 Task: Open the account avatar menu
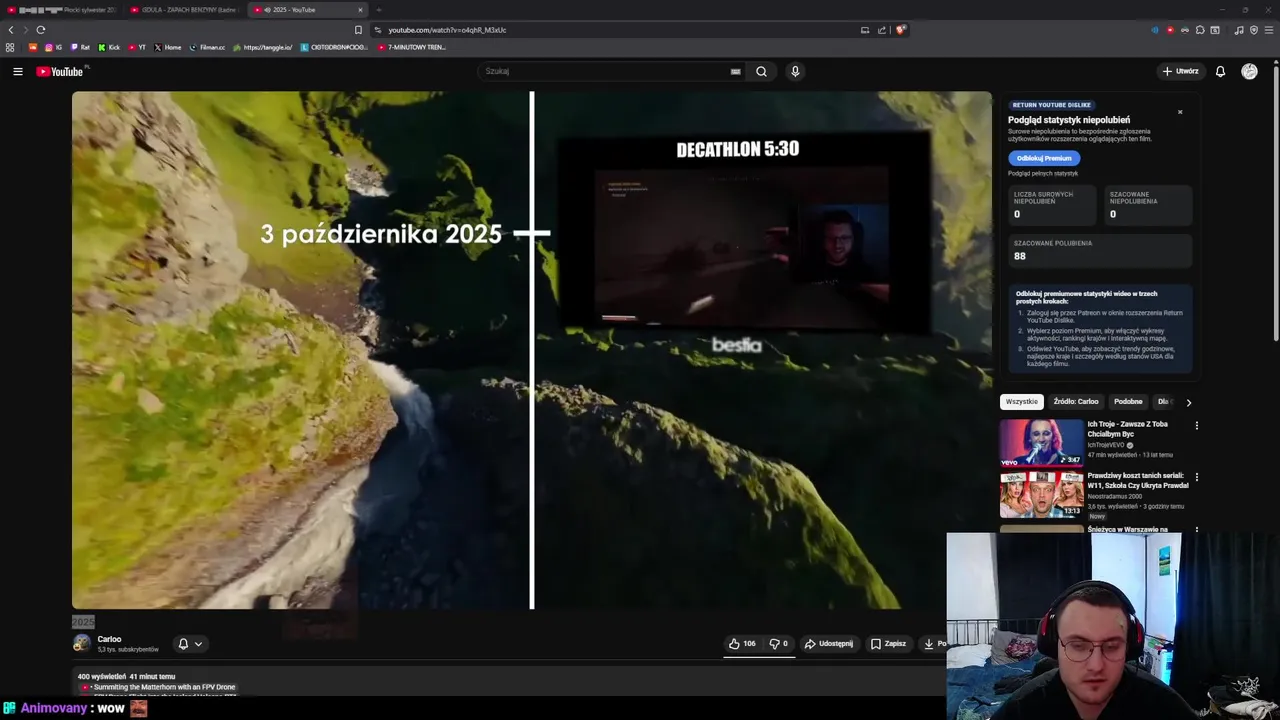(x=1249, y=71)
